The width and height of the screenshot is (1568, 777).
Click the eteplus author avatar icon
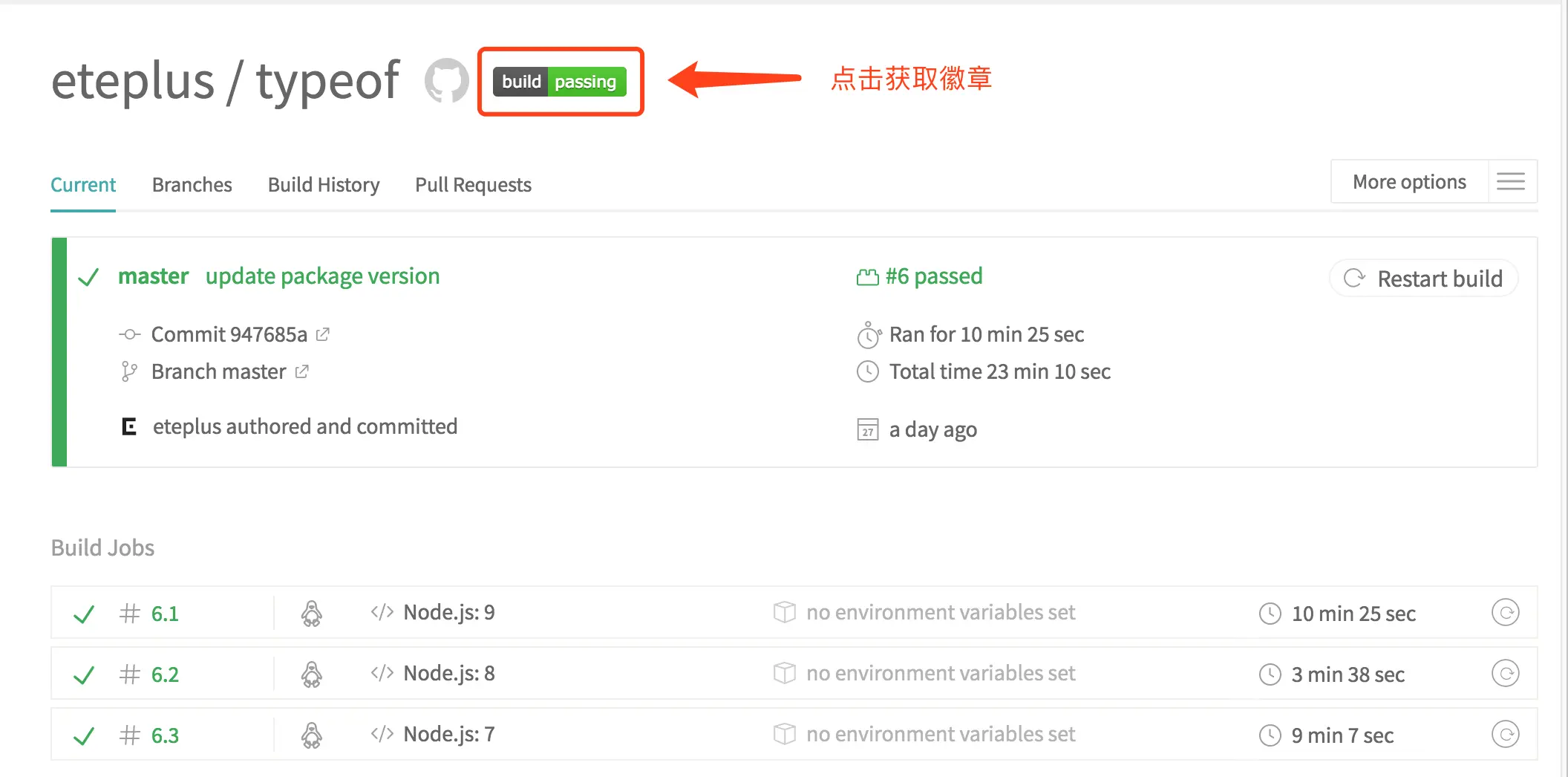pyautogui.click(x=129, y=426)
